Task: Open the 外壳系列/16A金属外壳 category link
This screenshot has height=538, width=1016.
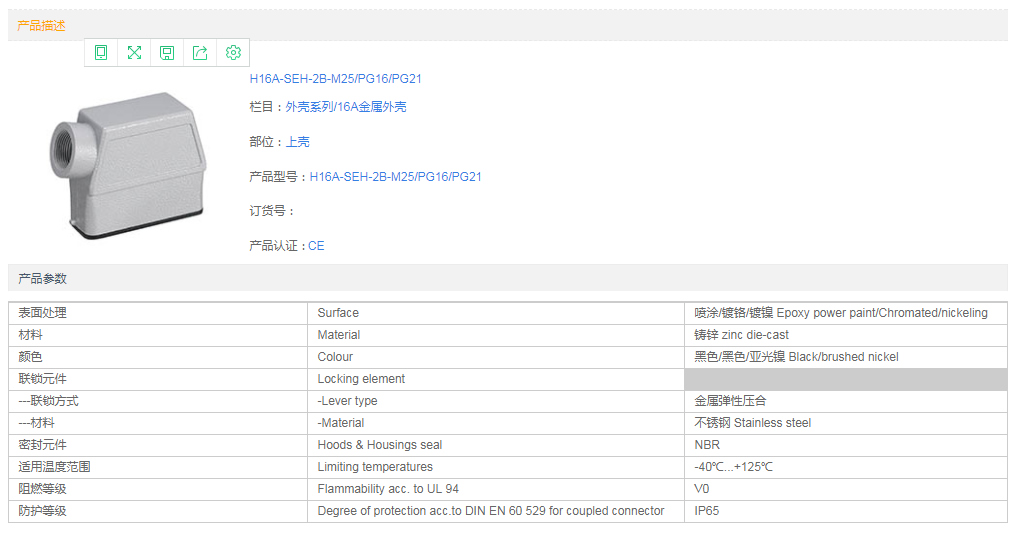Action: point(345,107)
